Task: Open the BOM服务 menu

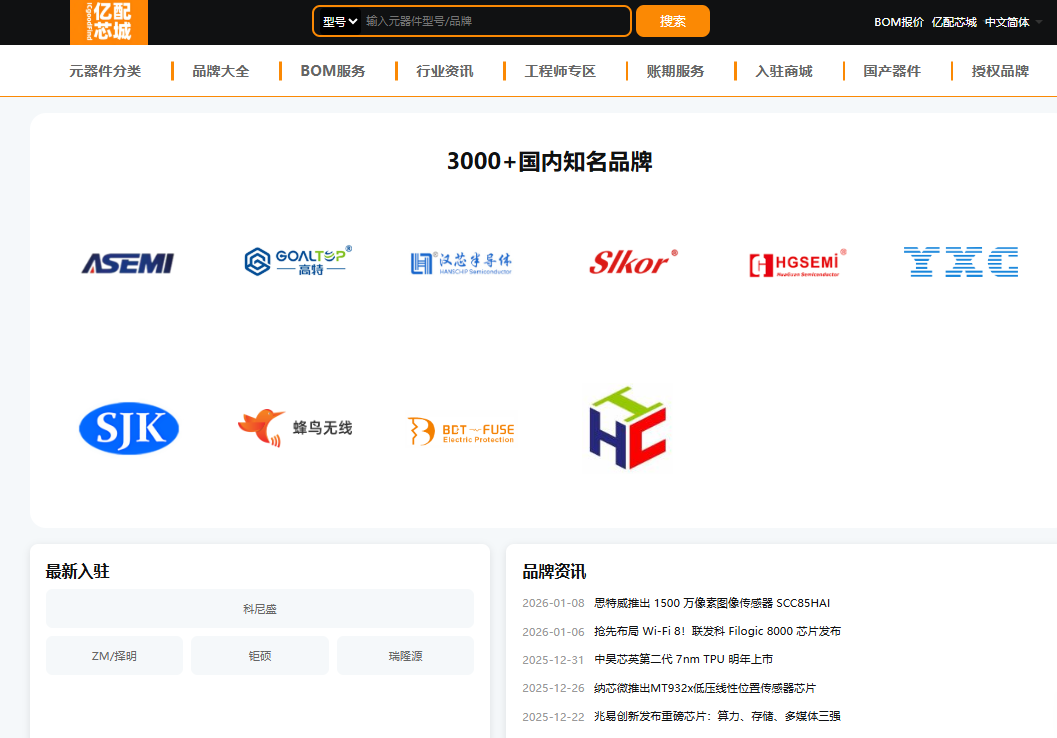Action: click(332, 71)
